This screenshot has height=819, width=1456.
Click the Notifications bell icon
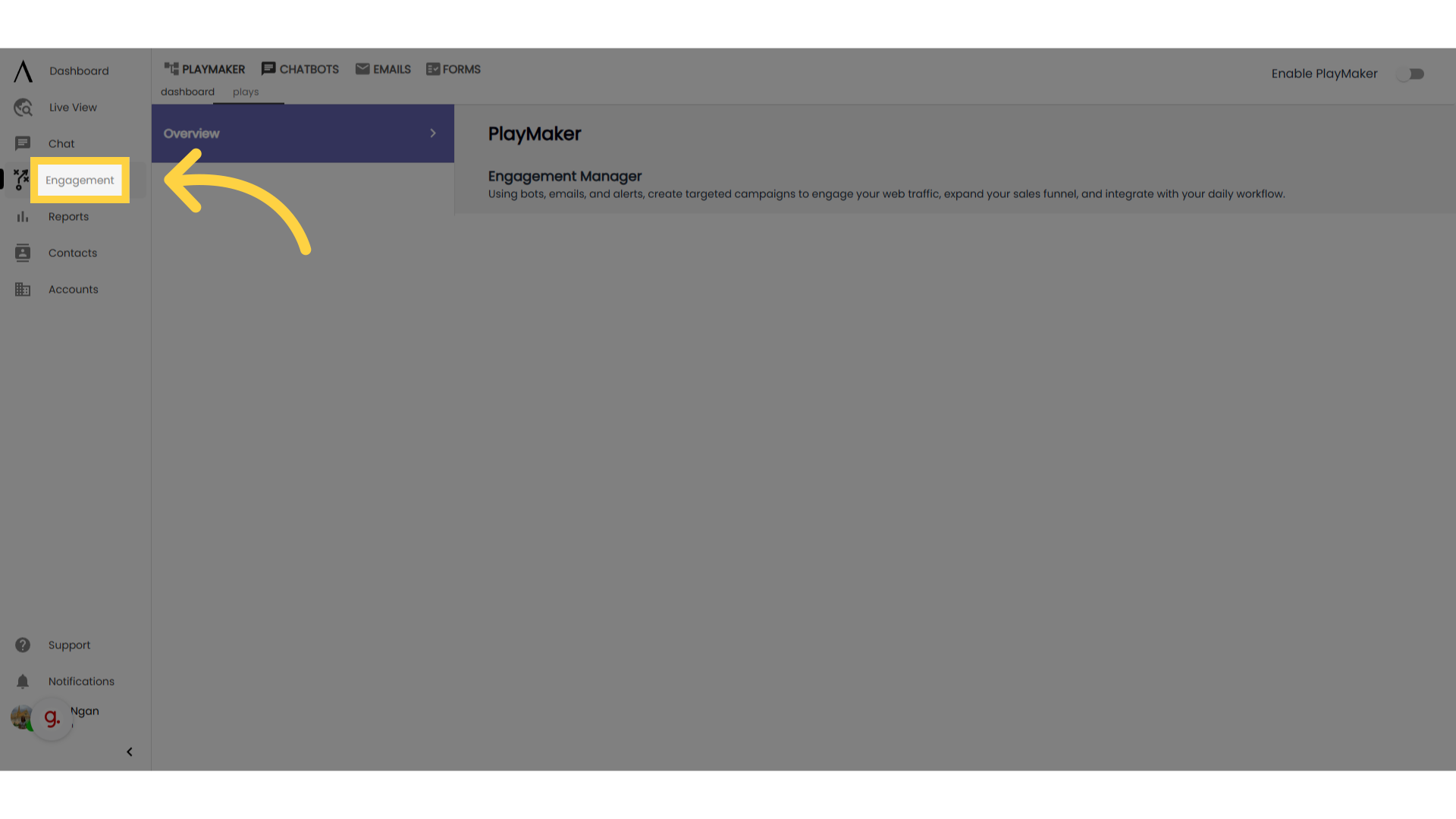click(22, 681)
